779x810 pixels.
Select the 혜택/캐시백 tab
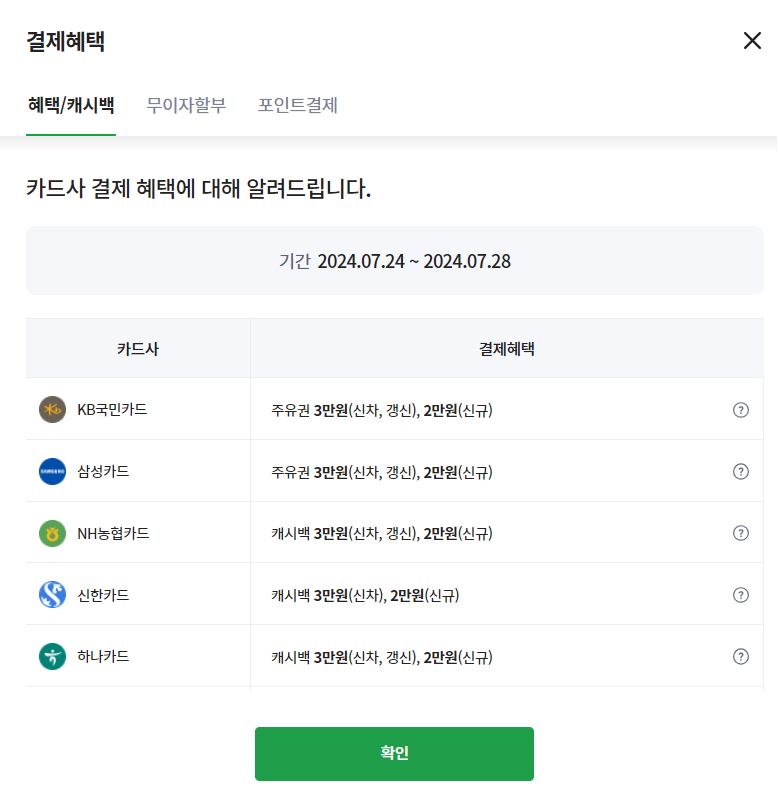[x=69, y=105]
